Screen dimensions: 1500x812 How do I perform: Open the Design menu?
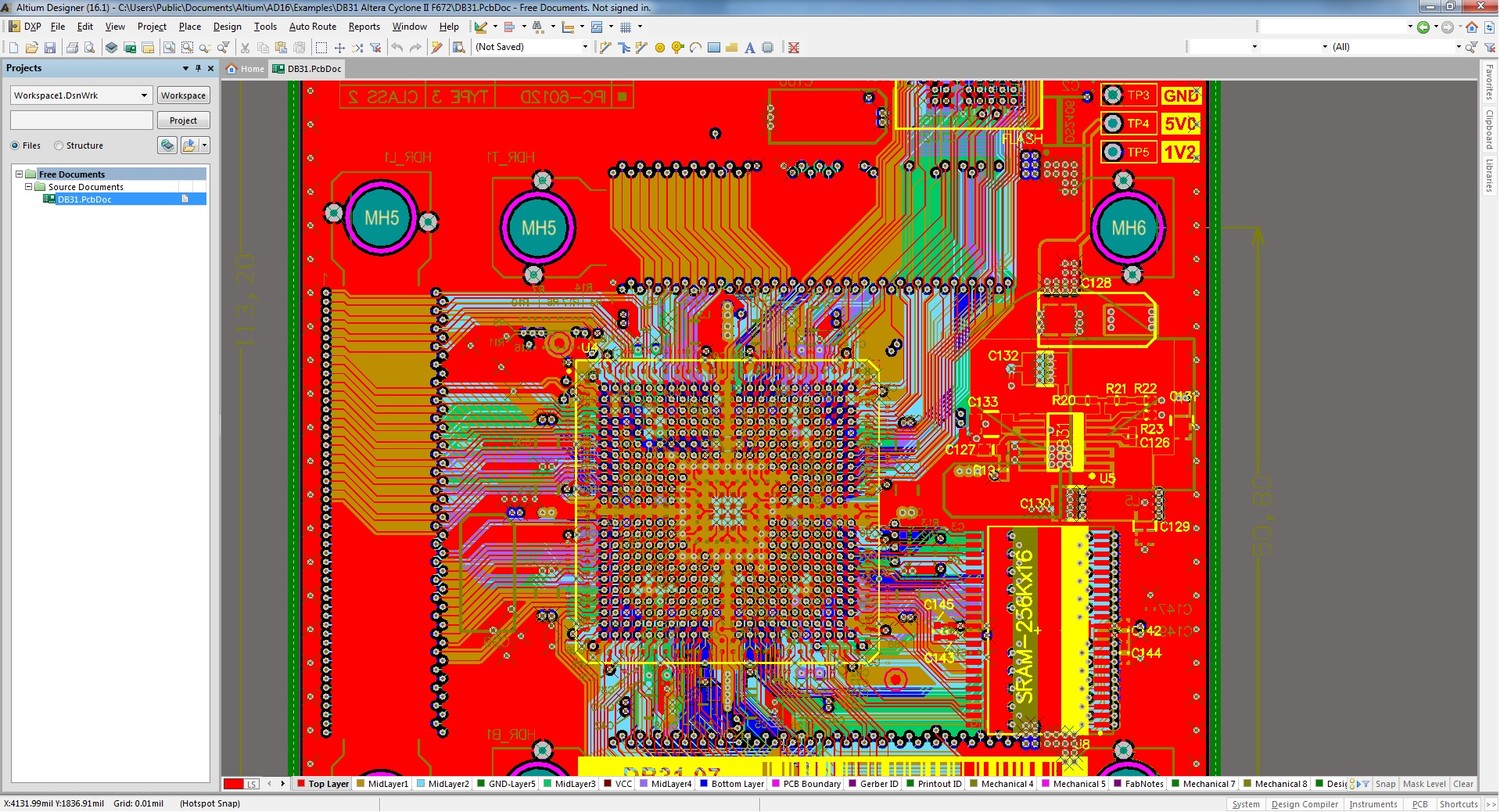coord(227,27)
